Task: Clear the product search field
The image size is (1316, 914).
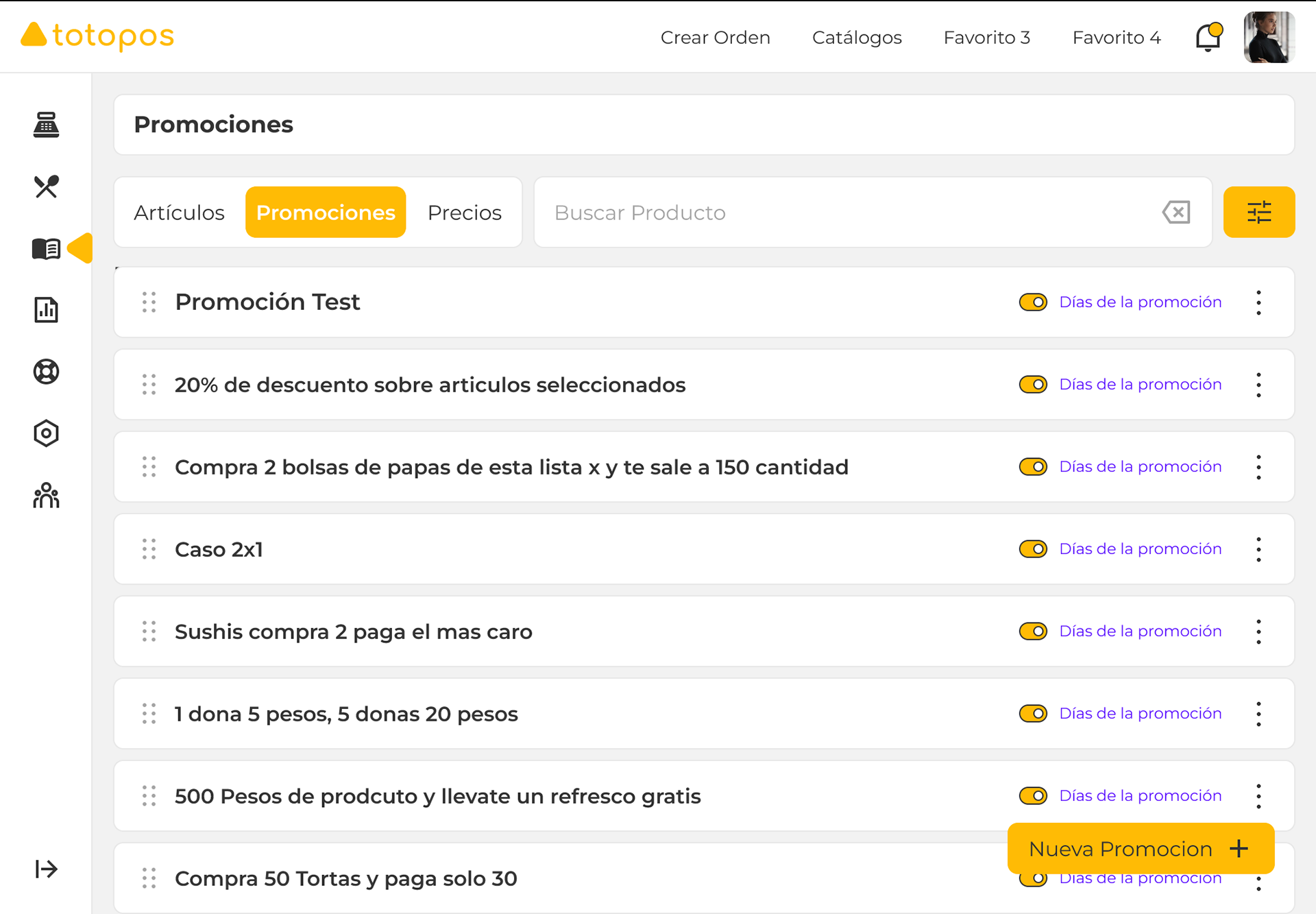Action: [x=1176, y=212]
